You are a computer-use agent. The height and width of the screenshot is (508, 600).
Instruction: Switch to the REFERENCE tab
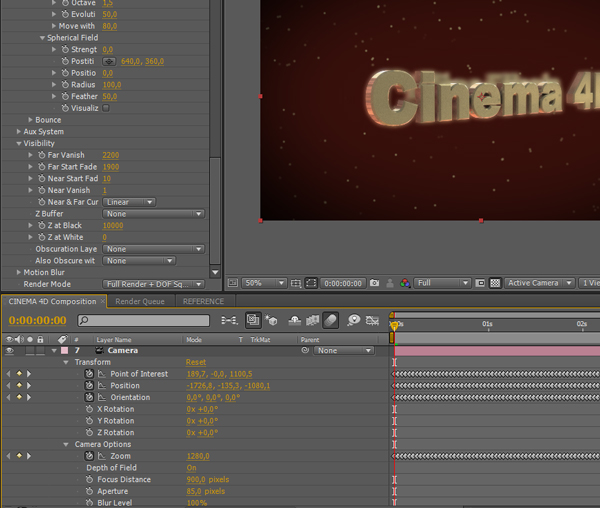(203, 301)
